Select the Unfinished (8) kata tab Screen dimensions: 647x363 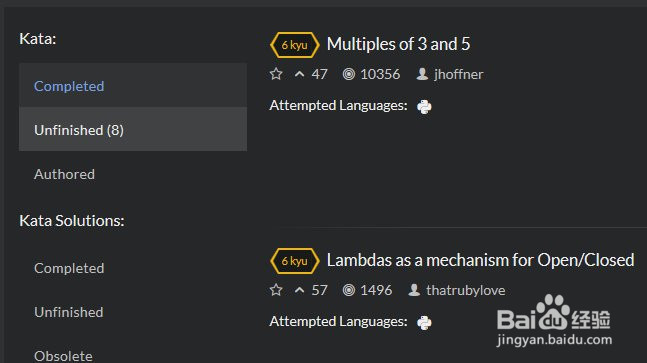(133, 130)
